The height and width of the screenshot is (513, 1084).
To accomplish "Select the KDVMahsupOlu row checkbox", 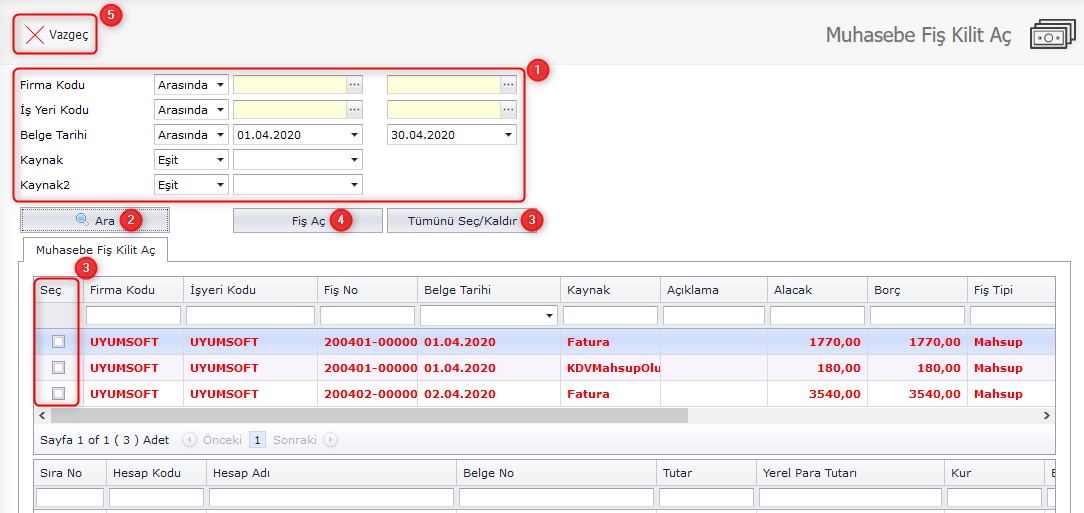I will (59, 368).
